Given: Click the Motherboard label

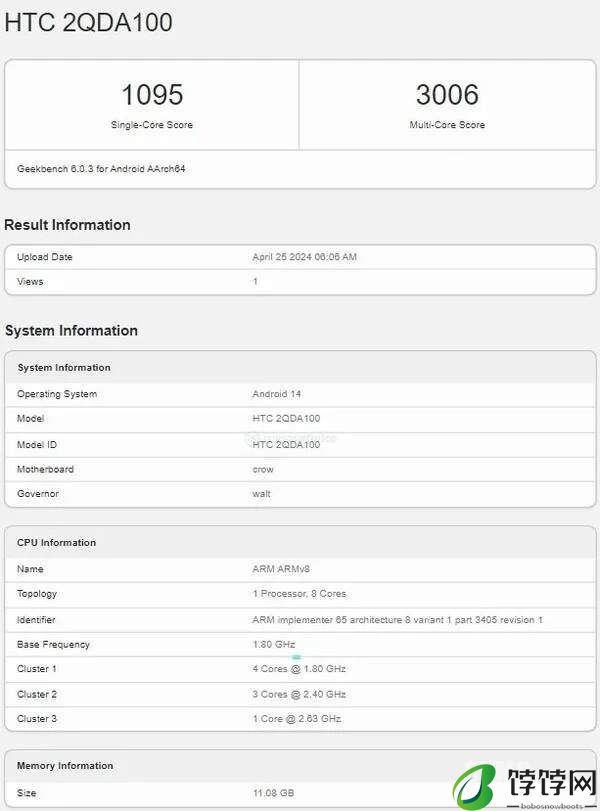Looking at the screenshot, I should pos(46,469).
